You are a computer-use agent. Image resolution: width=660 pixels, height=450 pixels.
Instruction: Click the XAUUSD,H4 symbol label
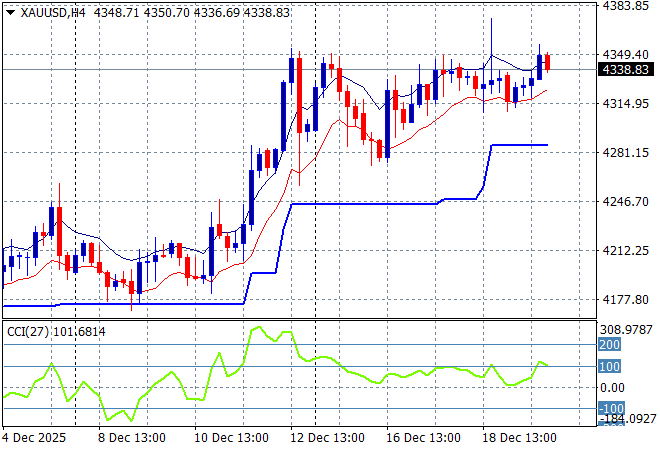pyautogui.click(x=53, y=13)
